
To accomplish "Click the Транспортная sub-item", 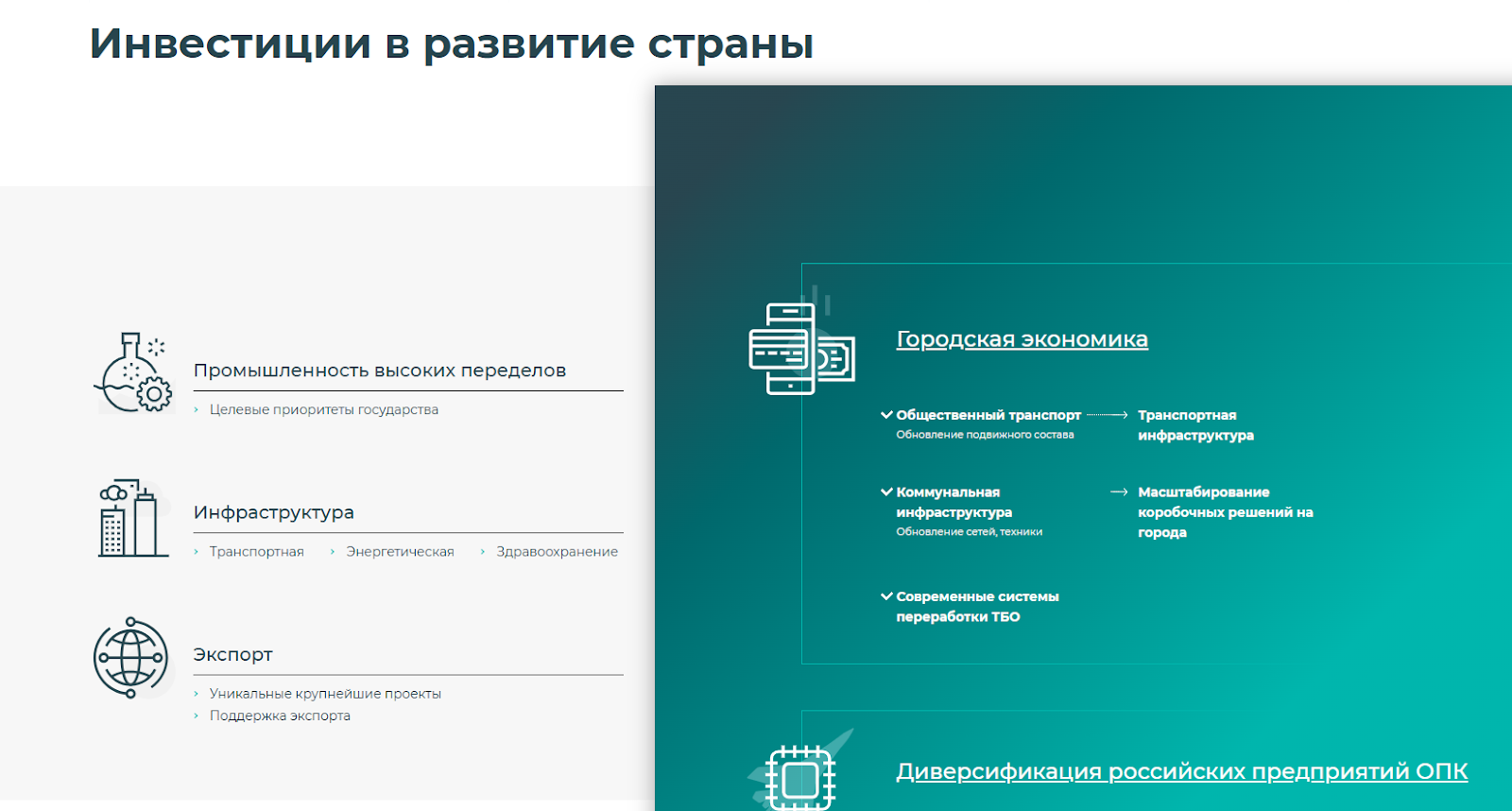I will click(x=256, y=552).
